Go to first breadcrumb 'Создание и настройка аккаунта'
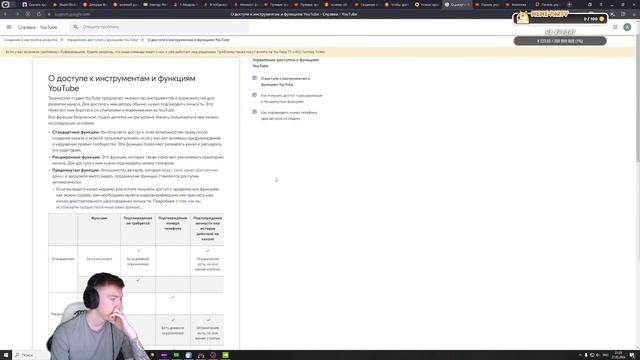Viewport: 640px width, 360px height. 31,40
